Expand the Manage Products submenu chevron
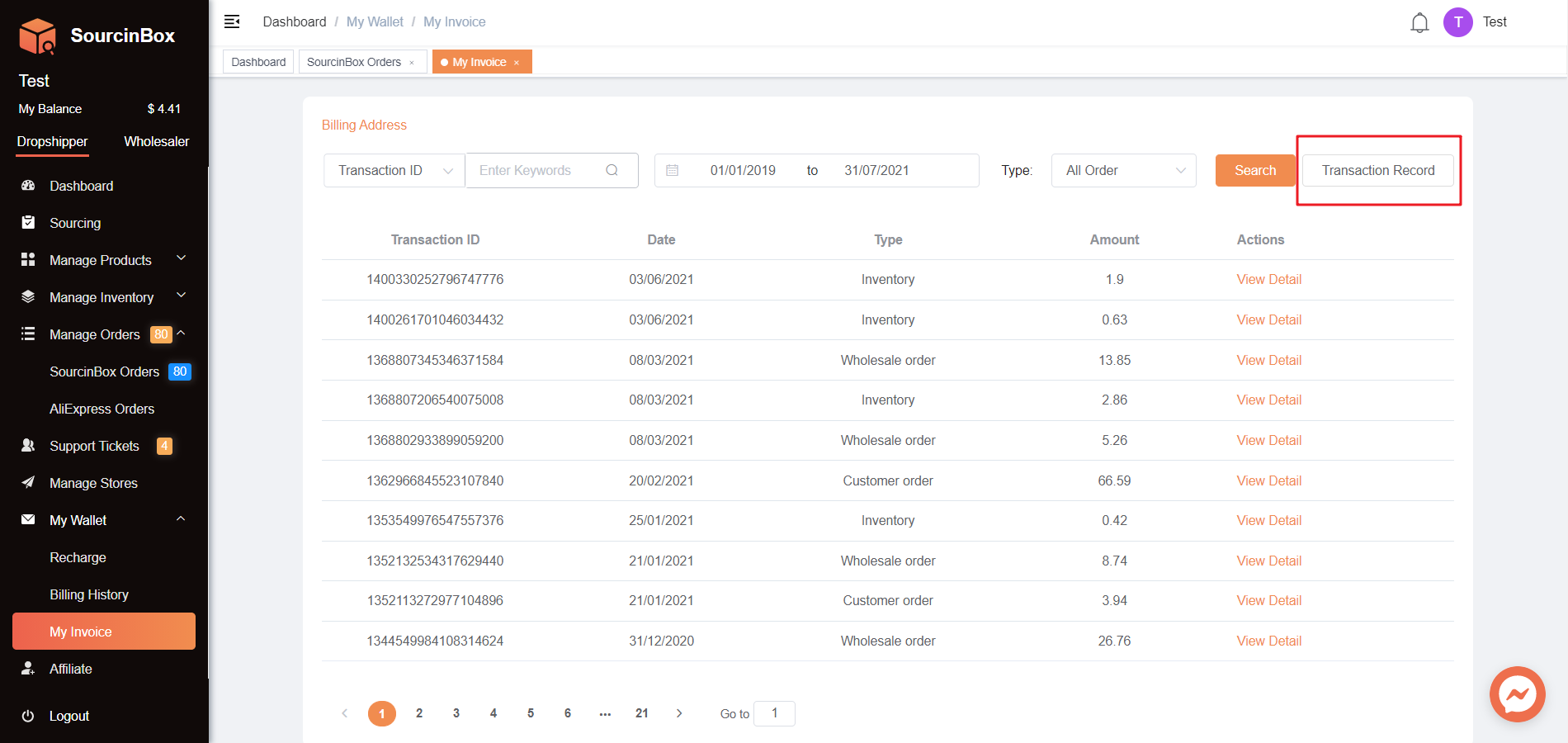 pos(182,258)
